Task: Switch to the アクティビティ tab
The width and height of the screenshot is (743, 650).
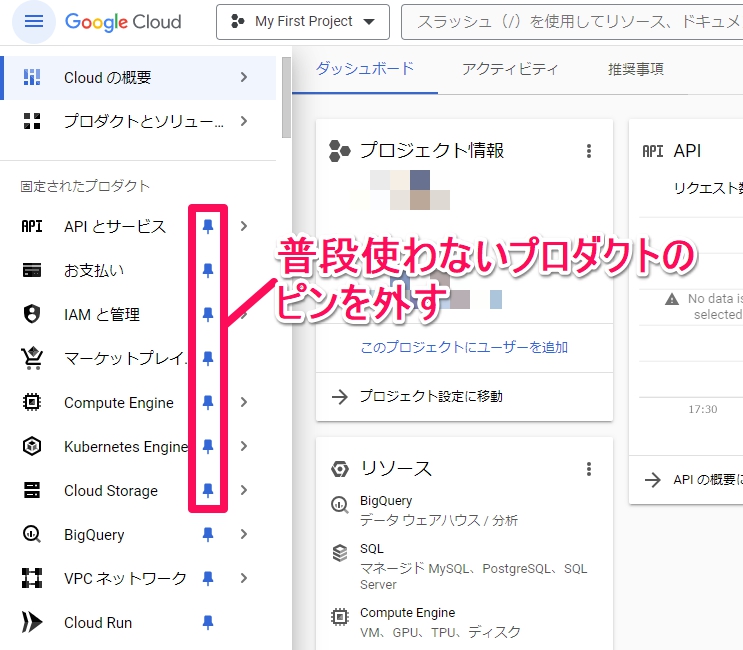Action: [x=510, y=69]
